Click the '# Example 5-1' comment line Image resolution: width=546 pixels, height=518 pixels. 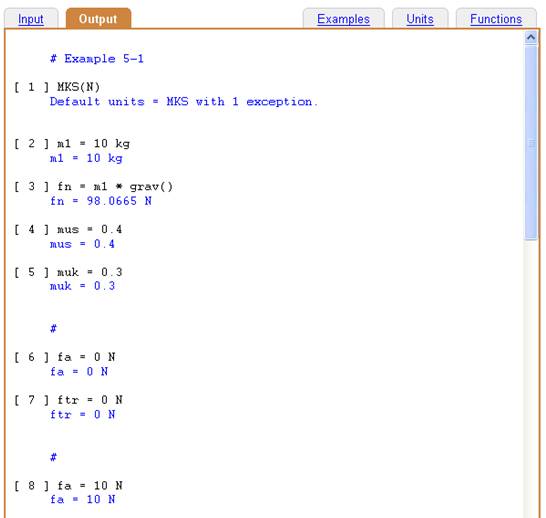[97, 58]
